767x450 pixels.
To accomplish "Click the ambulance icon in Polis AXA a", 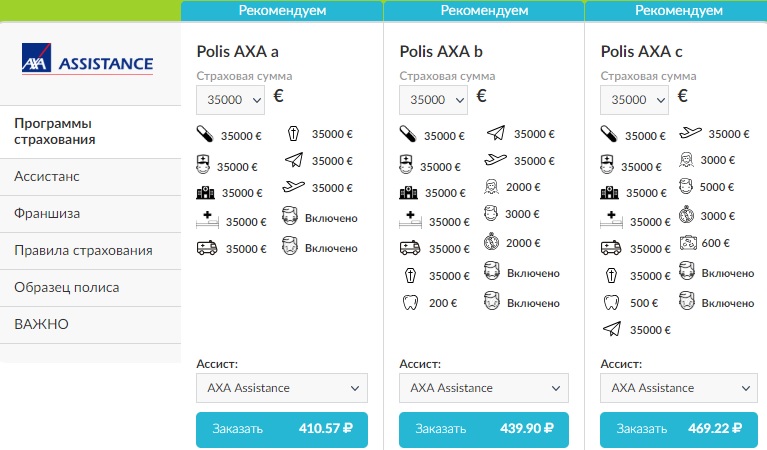I will [x=206, y=249].
